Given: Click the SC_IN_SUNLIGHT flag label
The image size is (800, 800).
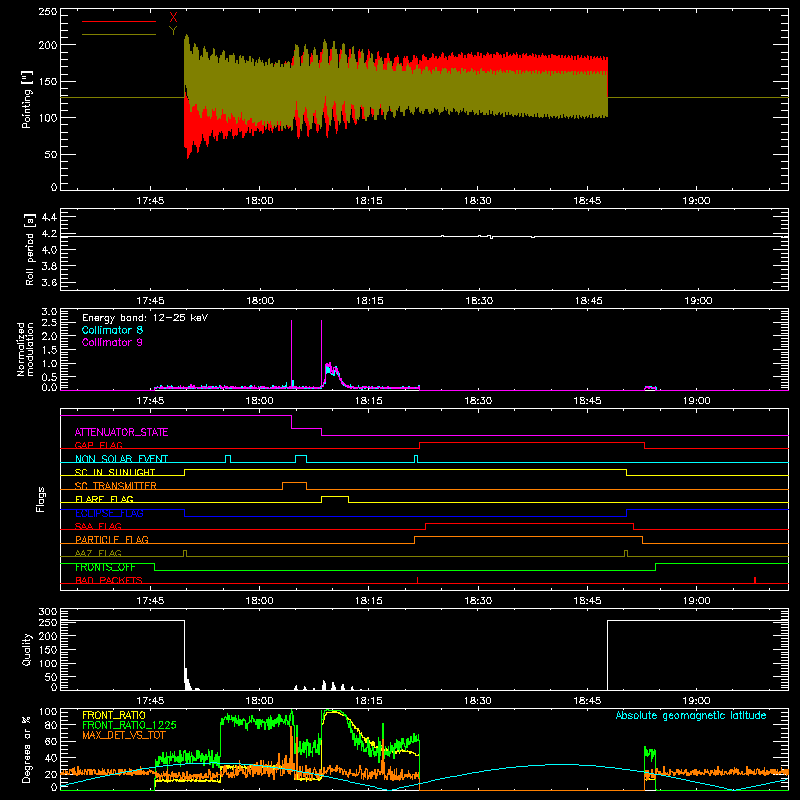Looking at the screenshot, I should [x=115, y=472].
